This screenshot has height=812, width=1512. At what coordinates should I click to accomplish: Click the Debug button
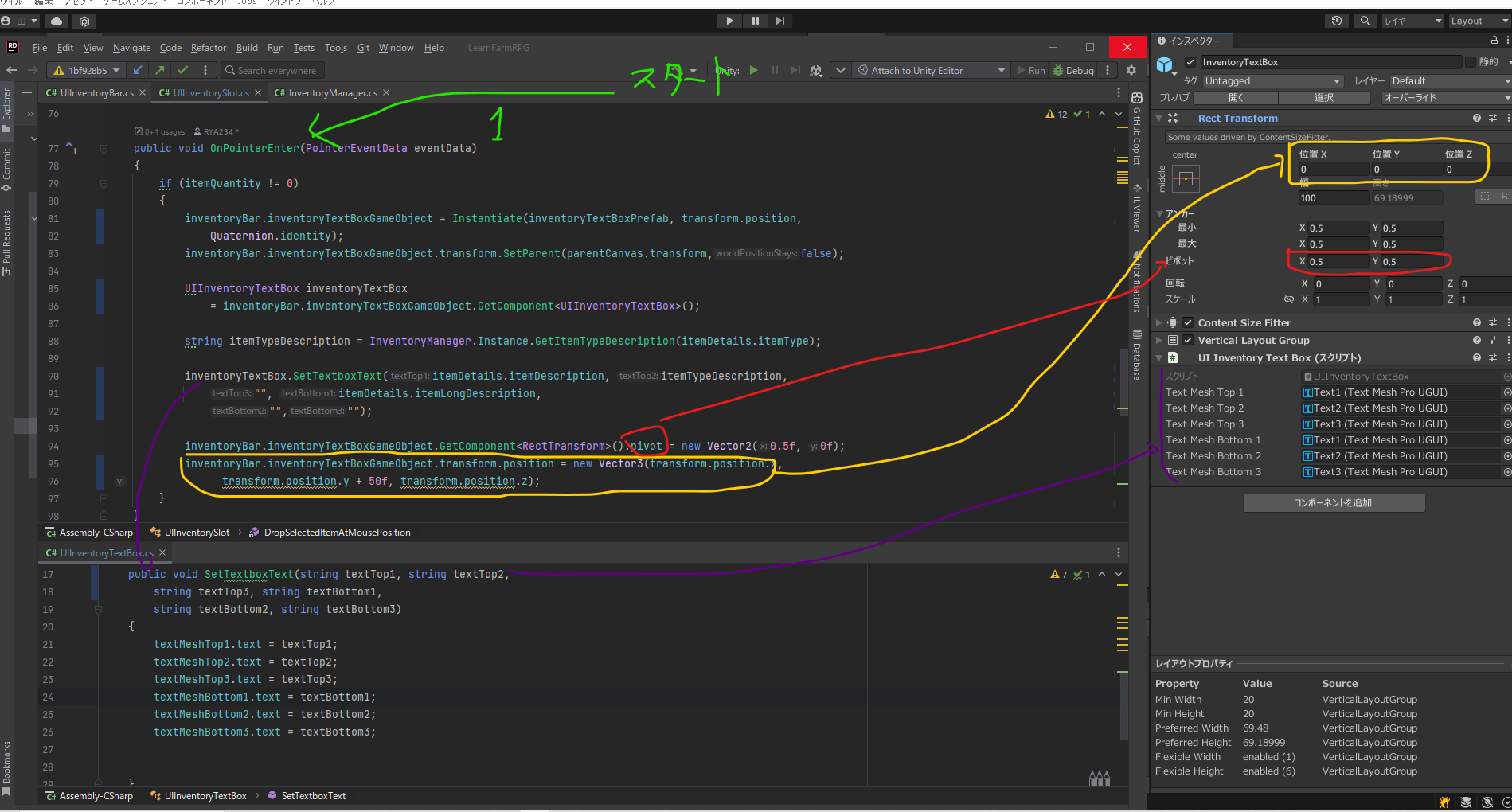pos(1074,70)
